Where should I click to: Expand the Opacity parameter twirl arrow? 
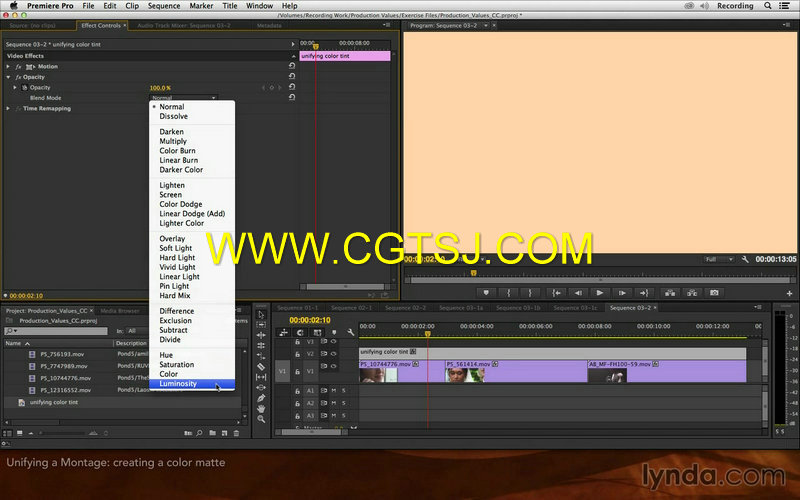coord(15,87)
